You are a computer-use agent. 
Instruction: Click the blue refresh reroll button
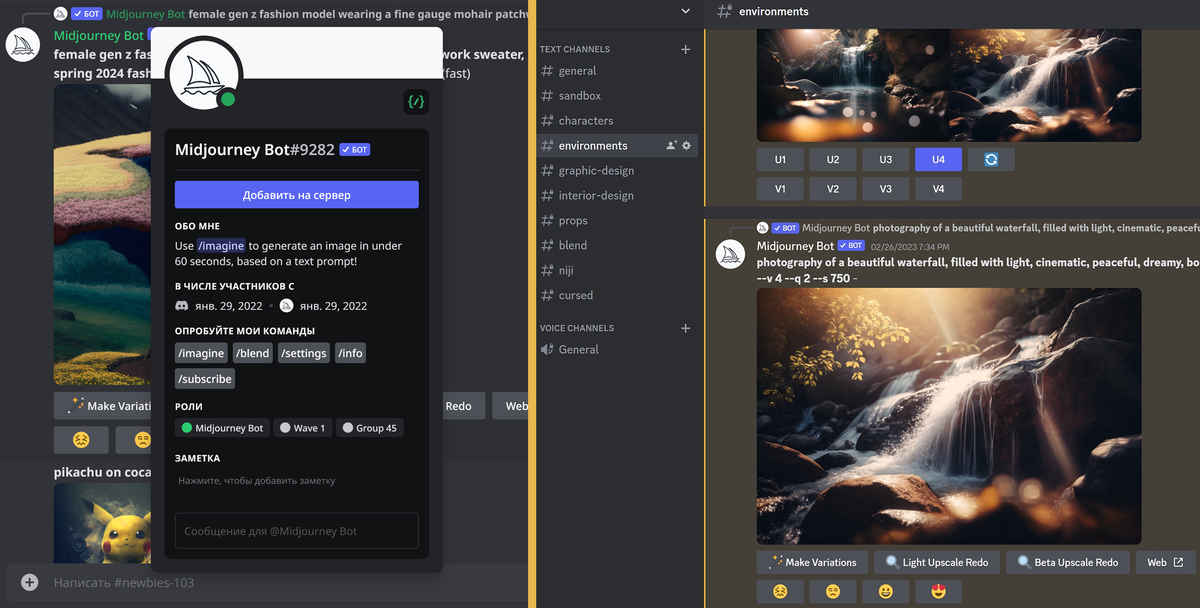[991, 160]
